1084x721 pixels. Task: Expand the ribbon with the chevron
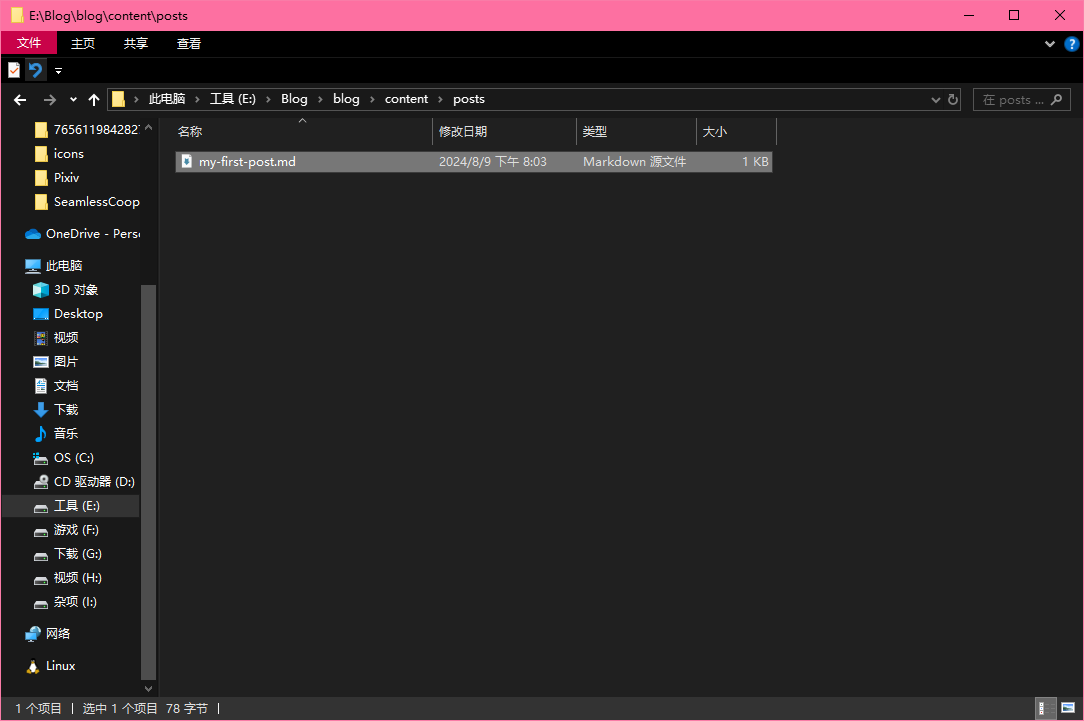(x=1050, y=44)
